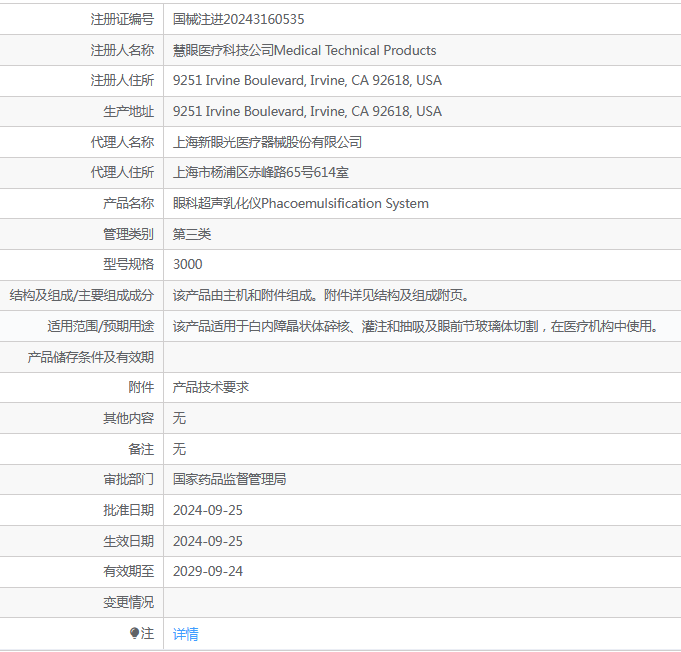Select 眼科超声乳化仪Phacoemulsification System product name
The width and height of the screenshot is (681, 652).
[x=301, y=203]
